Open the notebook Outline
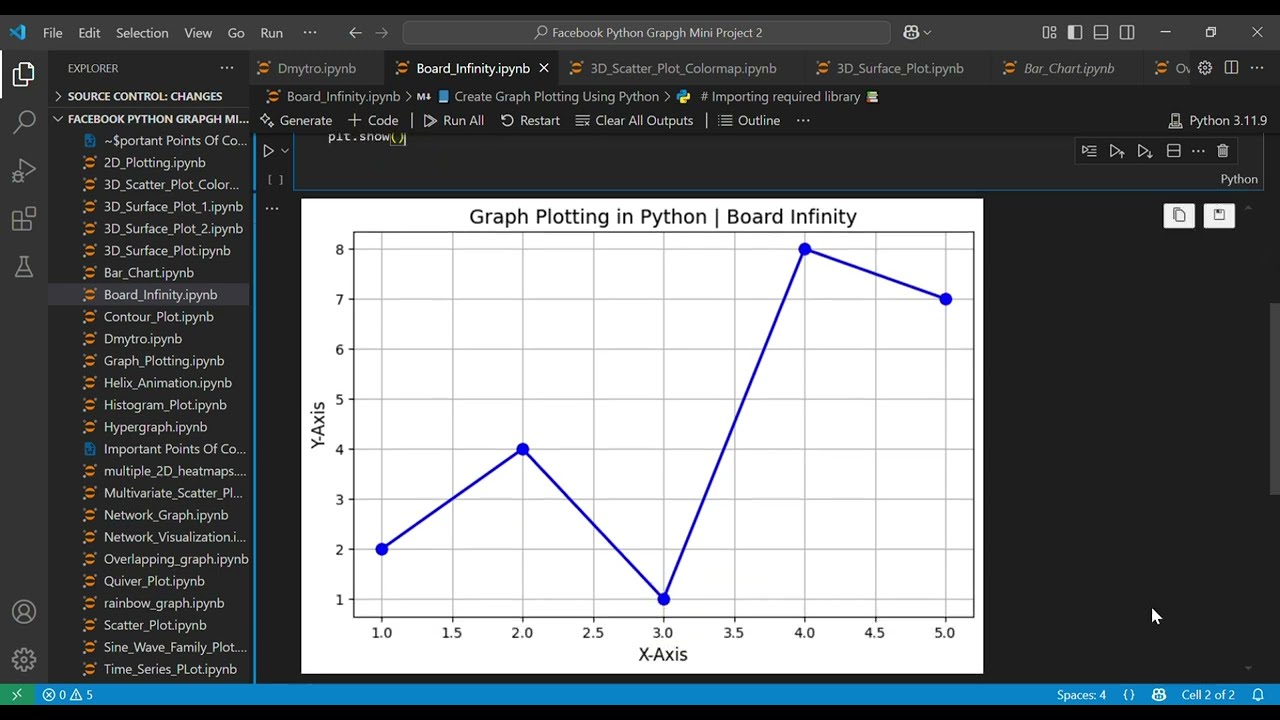Image resolution: width=1280 pixels, height=720 pixels. [749, 120]
